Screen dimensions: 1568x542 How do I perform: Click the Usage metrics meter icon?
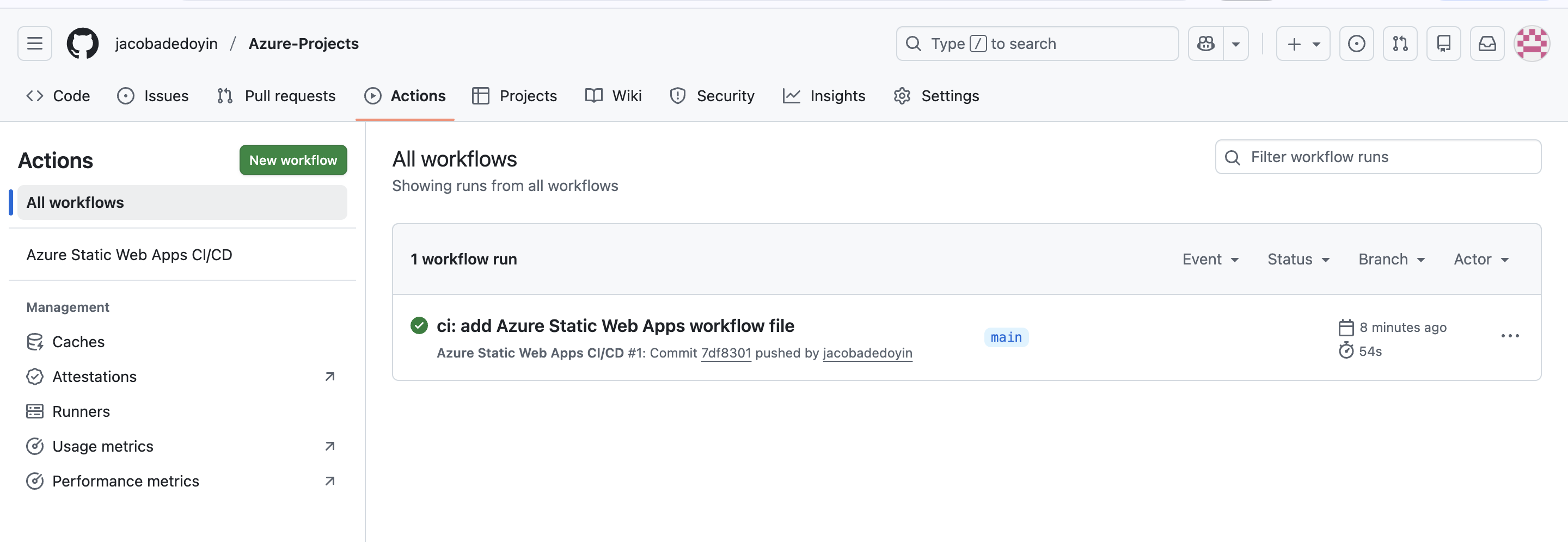tap(35, 446)
